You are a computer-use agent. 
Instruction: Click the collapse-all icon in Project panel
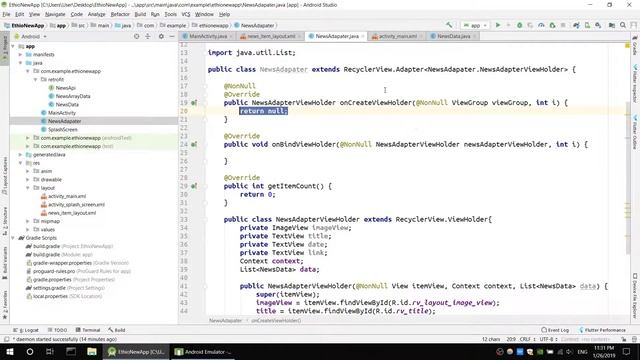click(x=148, y=36)
